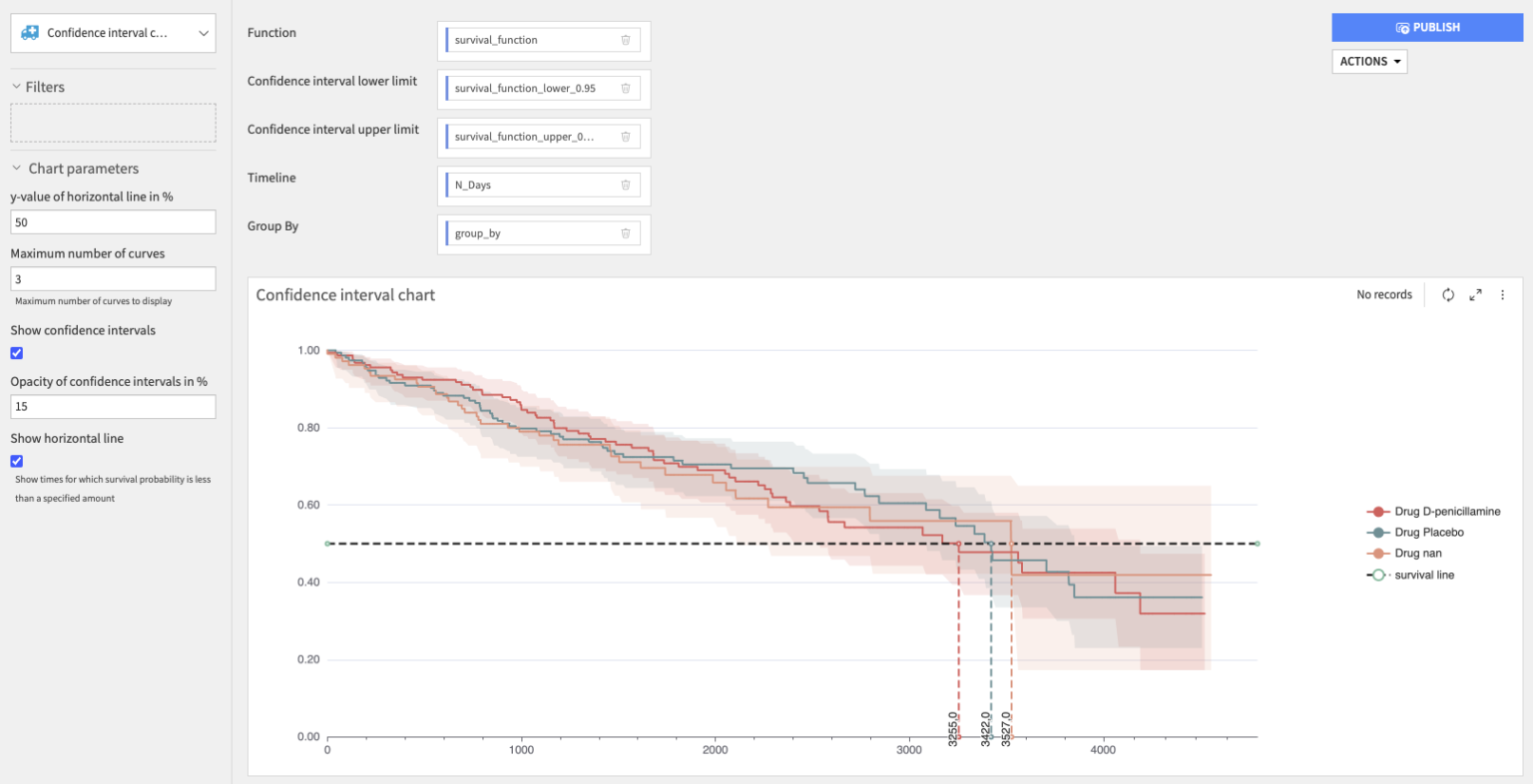Delete the Confidence interval upper limit value
Viewport: 1533px width, 784px height.
(626, 136)
